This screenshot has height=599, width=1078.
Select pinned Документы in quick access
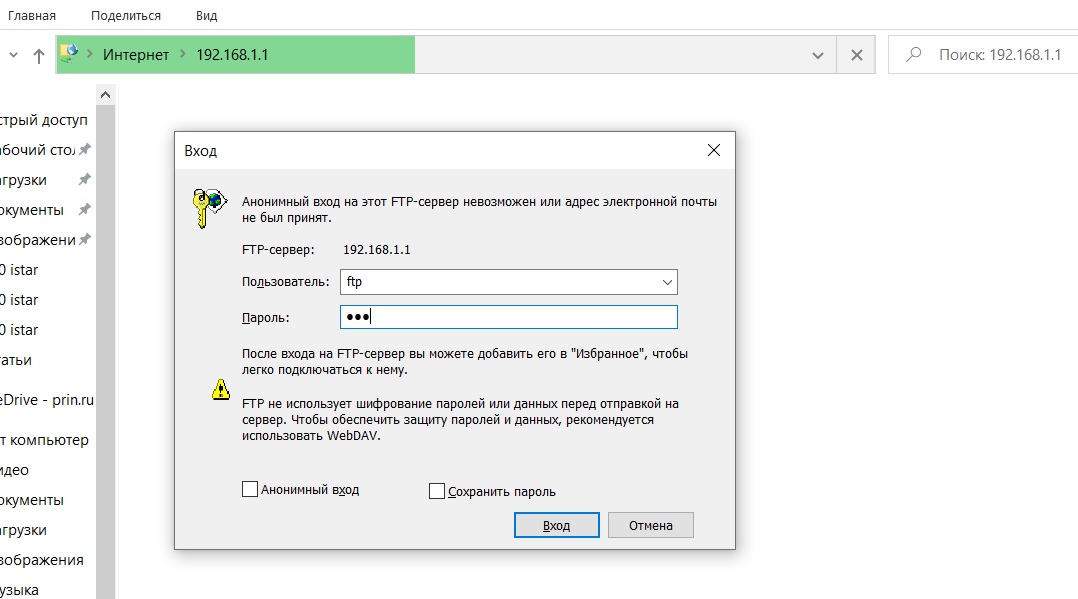(32, 210)
